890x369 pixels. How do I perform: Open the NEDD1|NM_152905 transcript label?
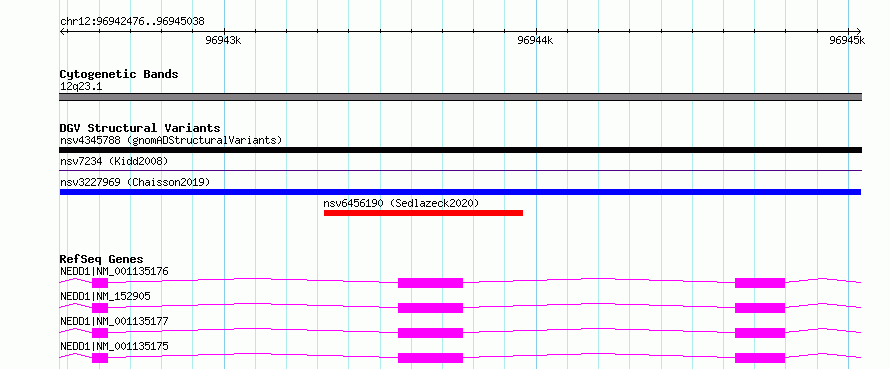click(105, 296)
